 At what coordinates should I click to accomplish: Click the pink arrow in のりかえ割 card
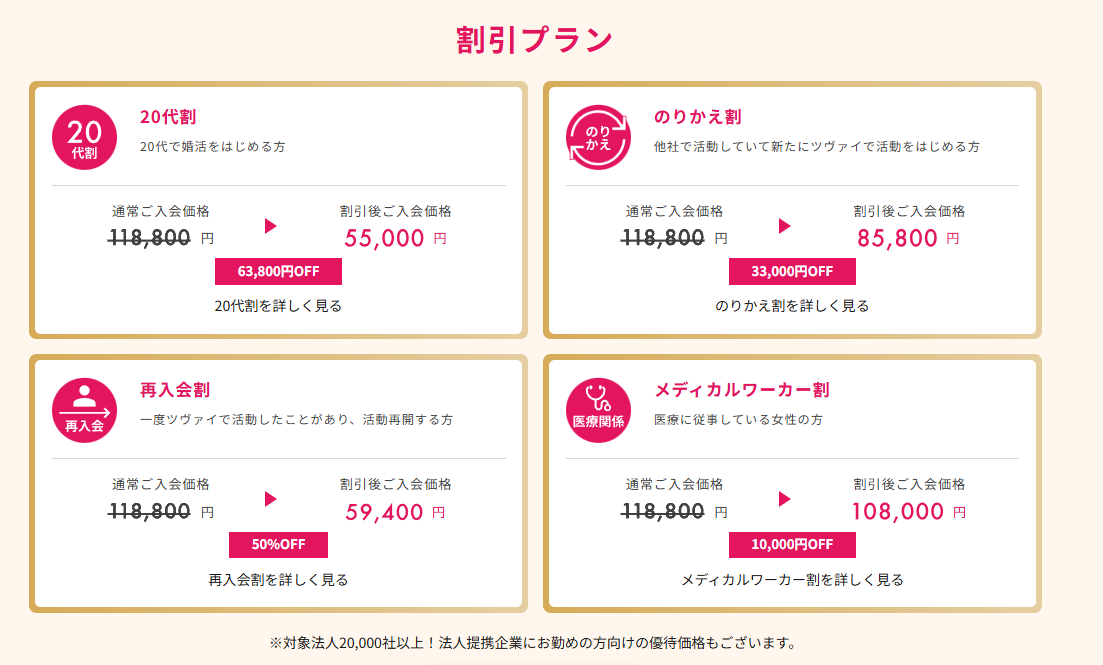[x=784, y=226]
